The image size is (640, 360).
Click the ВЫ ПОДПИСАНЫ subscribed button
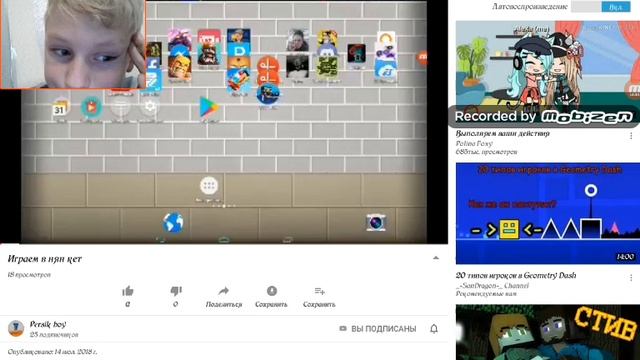(378, 329)
